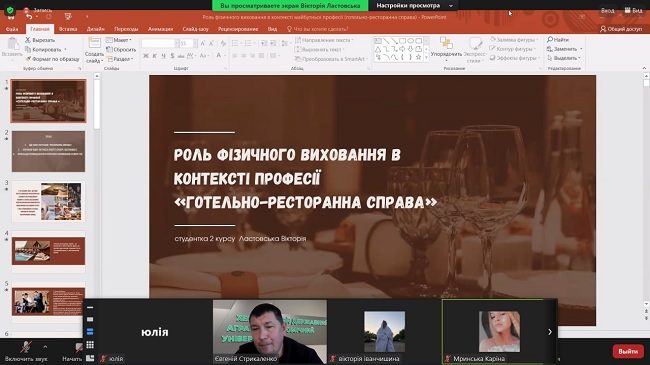Image resolution: width=650 pixels, height=365 pixels.
Task: Click Format Painter (Формат по образцу)
Action: coord(52,59)
